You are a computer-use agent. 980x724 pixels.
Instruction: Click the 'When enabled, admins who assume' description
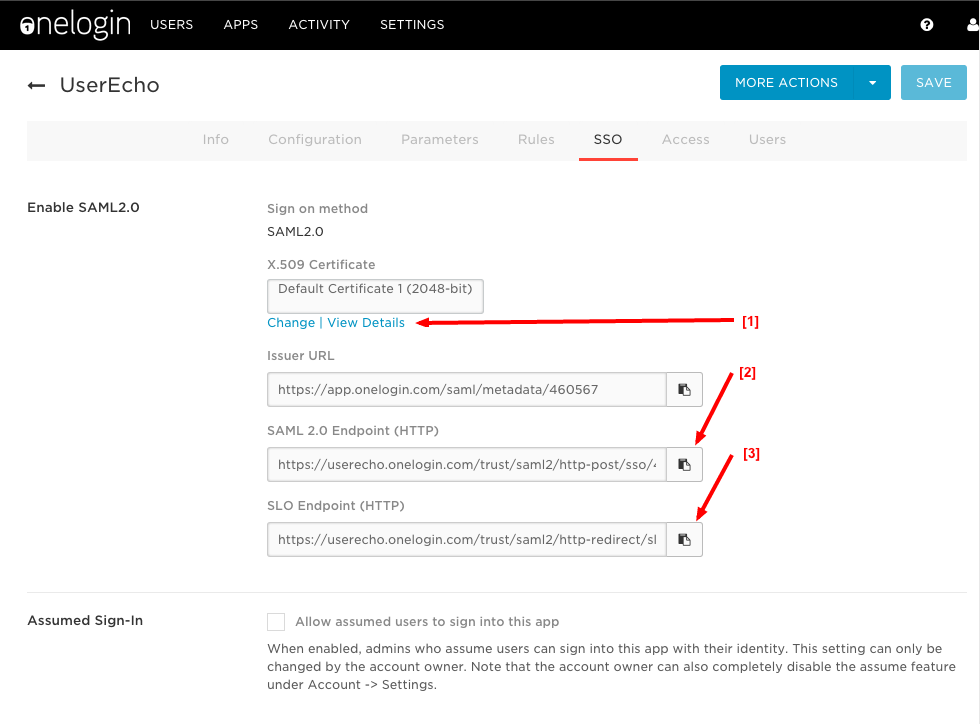tap(611, 666)
